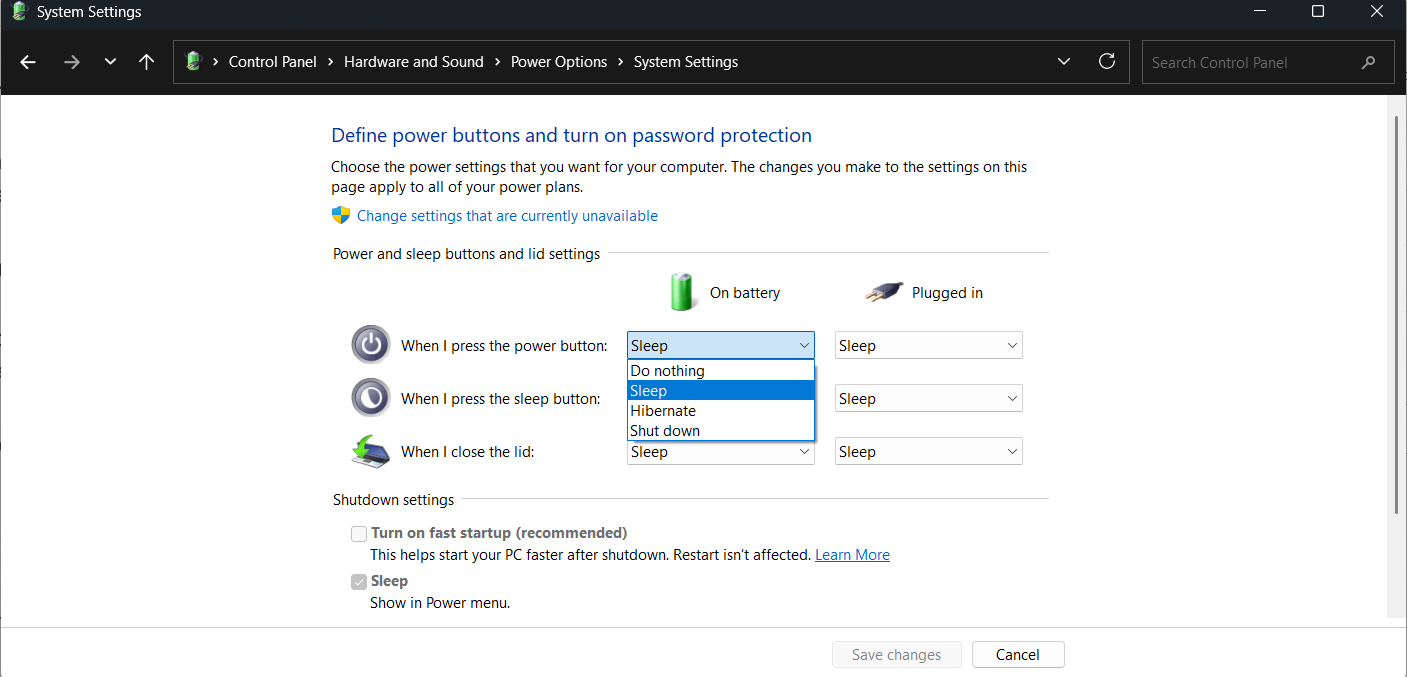Screen dimensions: 1407x677
Task: Click 'When I press the power button:' label
Action: coord(504,346)
